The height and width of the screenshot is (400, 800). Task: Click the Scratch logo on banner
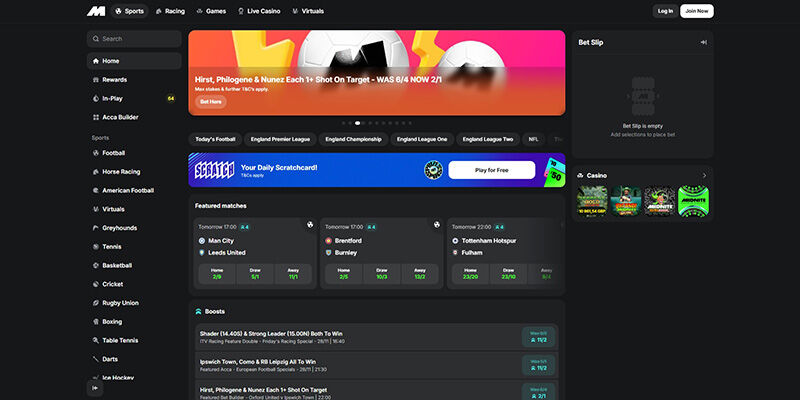pyautogui.click(x=214, y=170)
